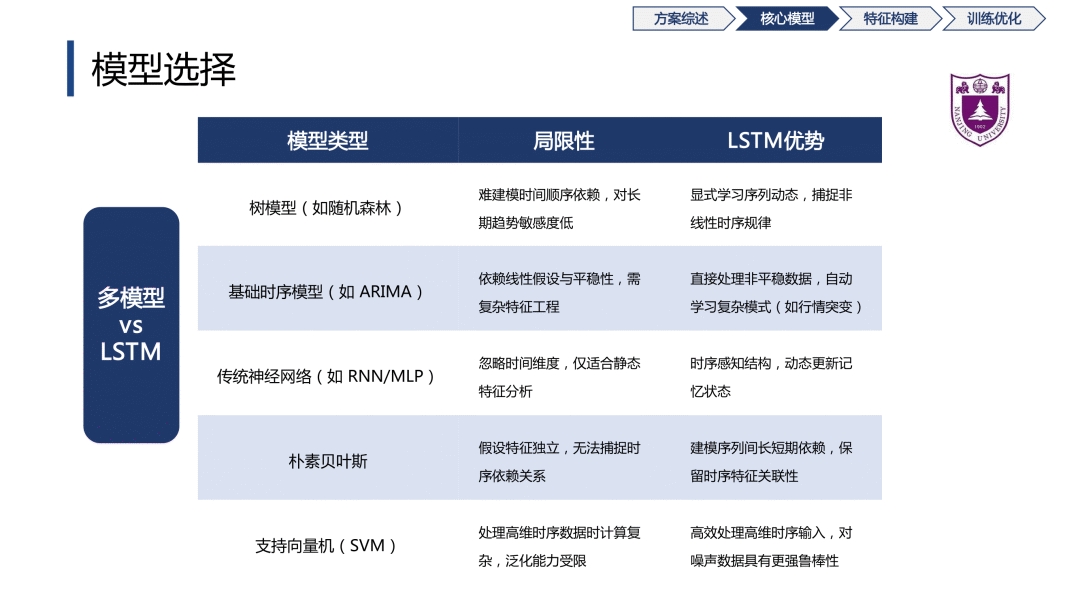Click the 假设特征独立 limitation text
The height and width of the screenshot is (607, 1080).
559,462
